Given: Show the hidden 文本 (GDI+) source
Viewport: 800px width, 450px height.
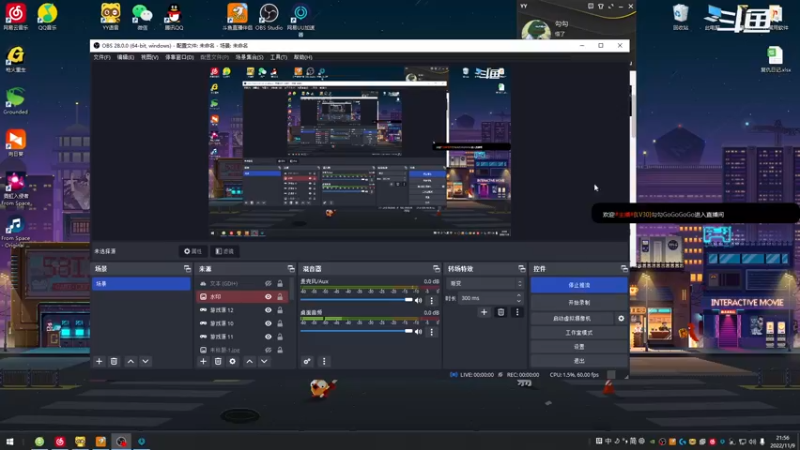Looking at the screenshot, I should (x=268, y=283).
